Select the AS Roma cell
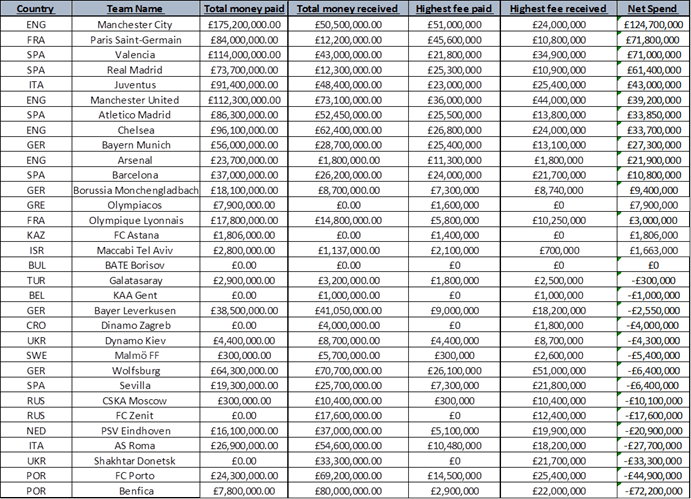 (135, 446)
